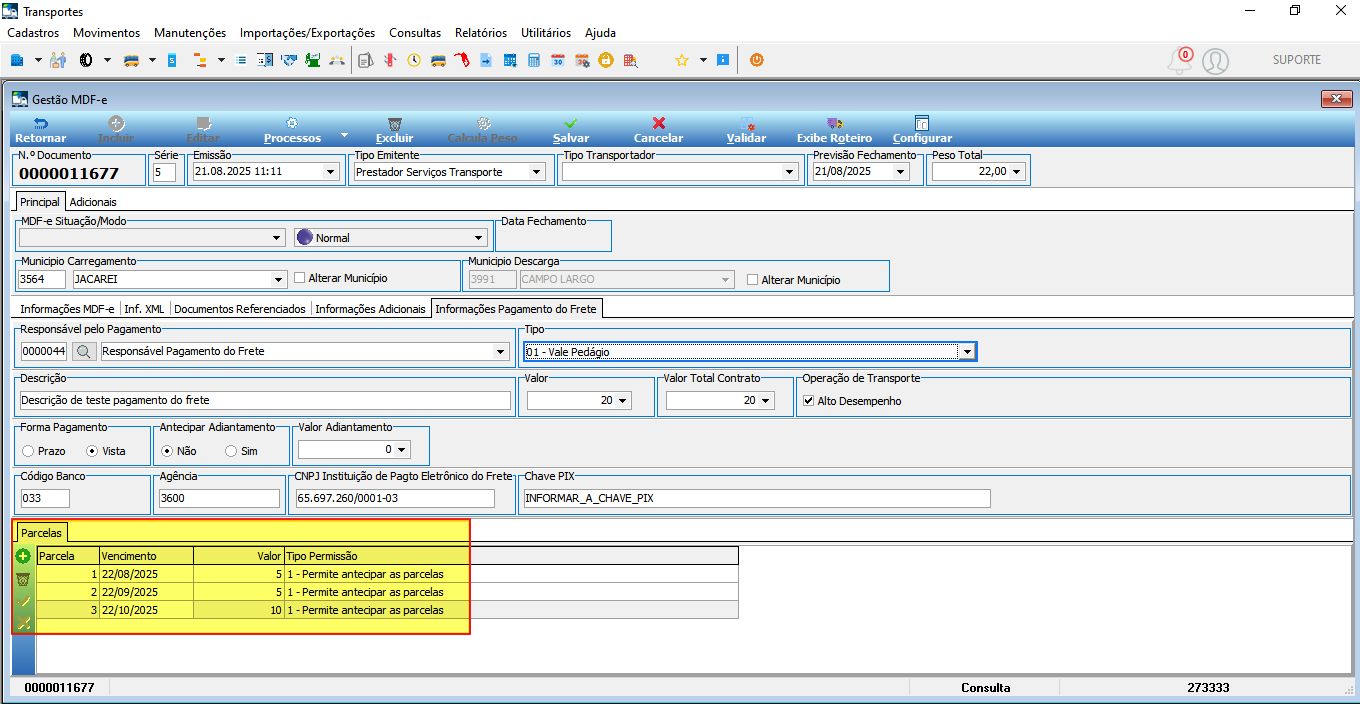Viewport: 1360px width, 704px height.
Task: Click the Validar toolbar icon
Action: [746, 123]
